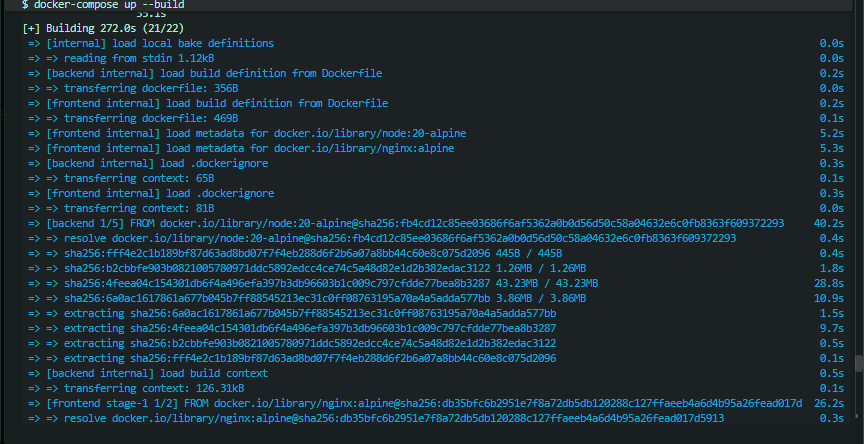Screen dimensions: 864x444
Task: Click the 26.2s duration value
Action: 829,403
